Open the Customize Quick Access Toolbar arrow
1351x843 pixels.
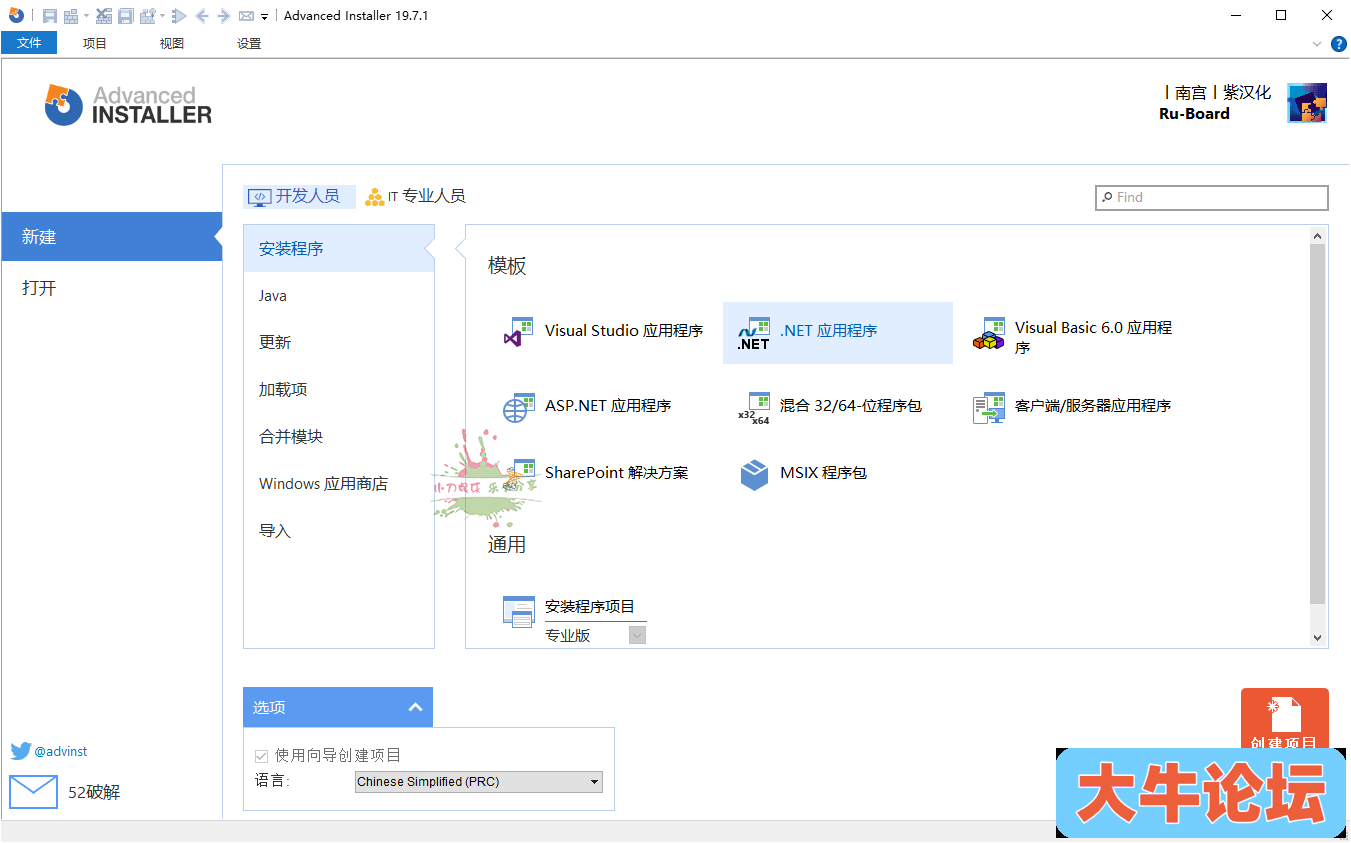click(x=264, y=16)
